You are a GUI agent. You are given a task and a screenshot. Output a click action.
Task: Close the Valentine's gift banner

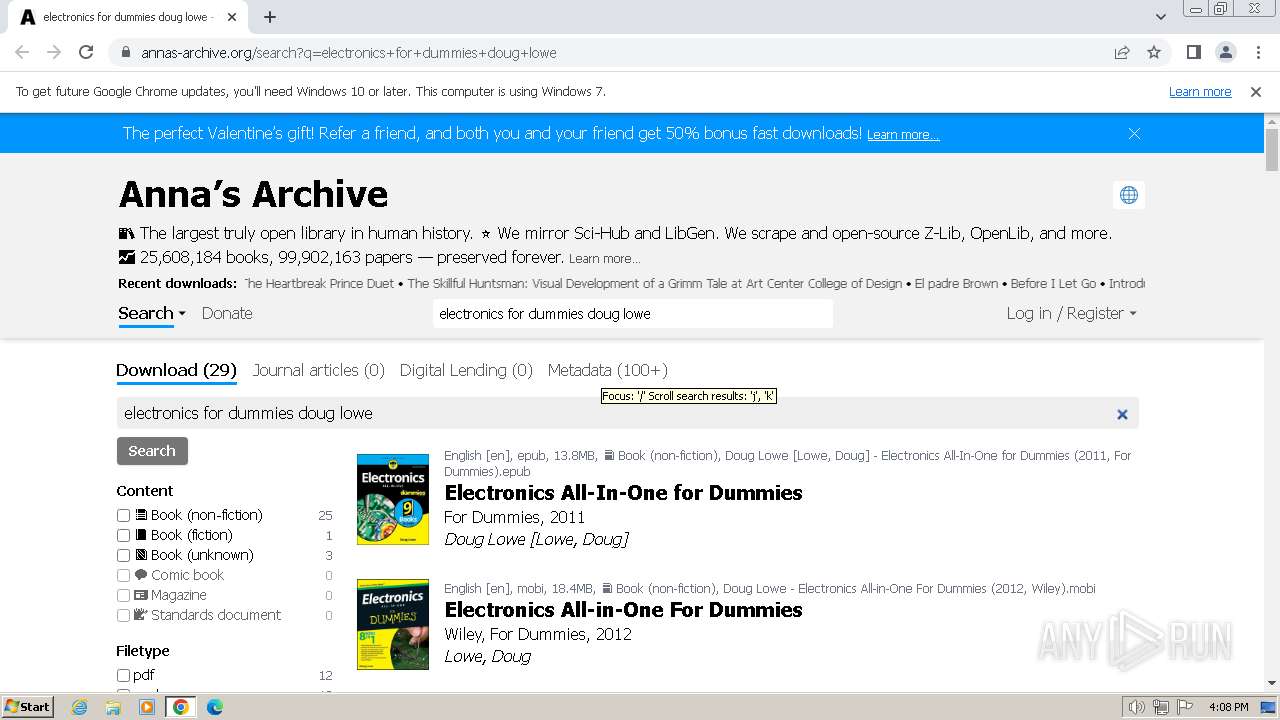click(1134, 133)
